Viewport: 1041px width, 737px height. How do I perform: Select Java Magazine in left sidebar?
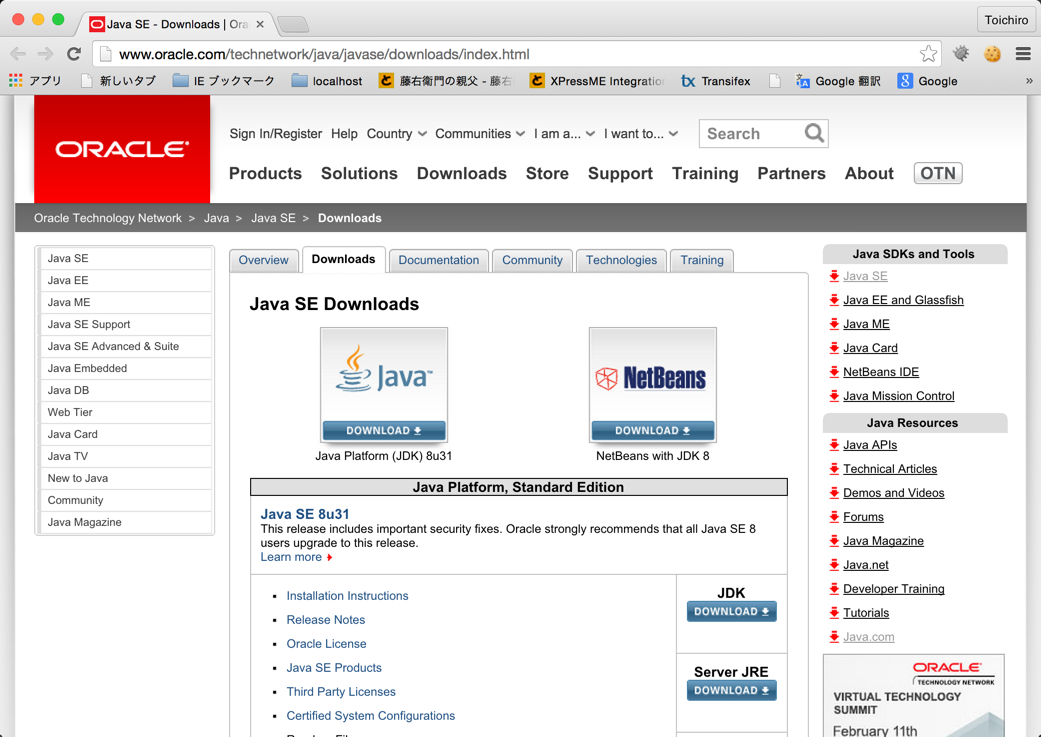click(x=125, y=522)
